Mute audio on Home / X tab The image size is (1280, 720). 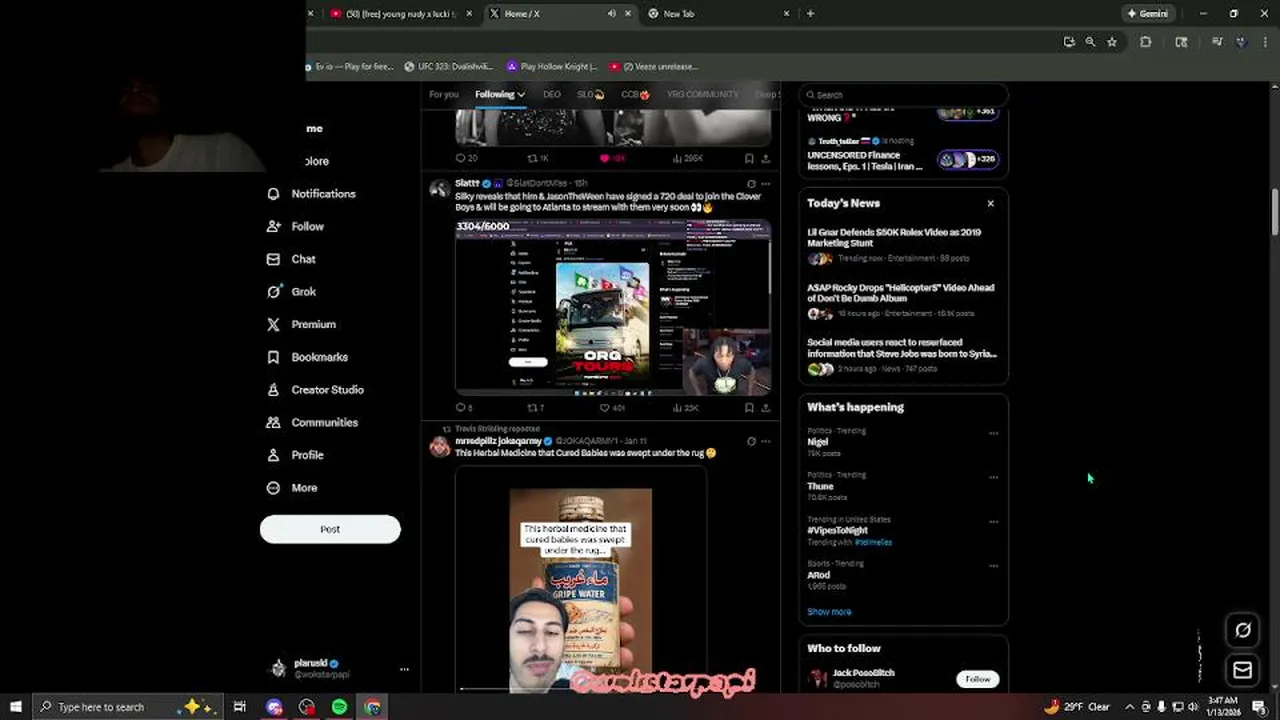click(x=611, y=14)
